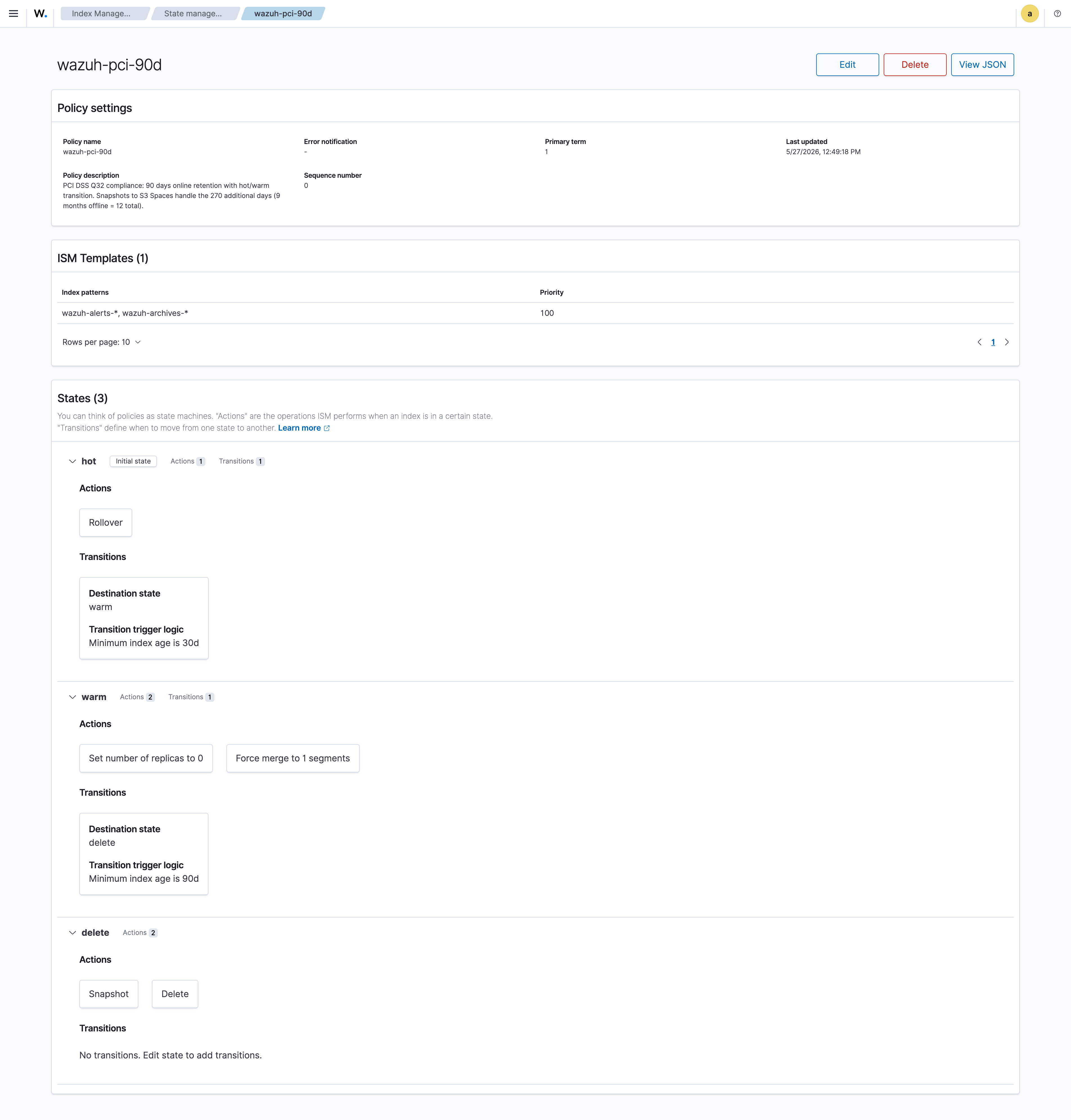Collapse the delete state section

73,933
